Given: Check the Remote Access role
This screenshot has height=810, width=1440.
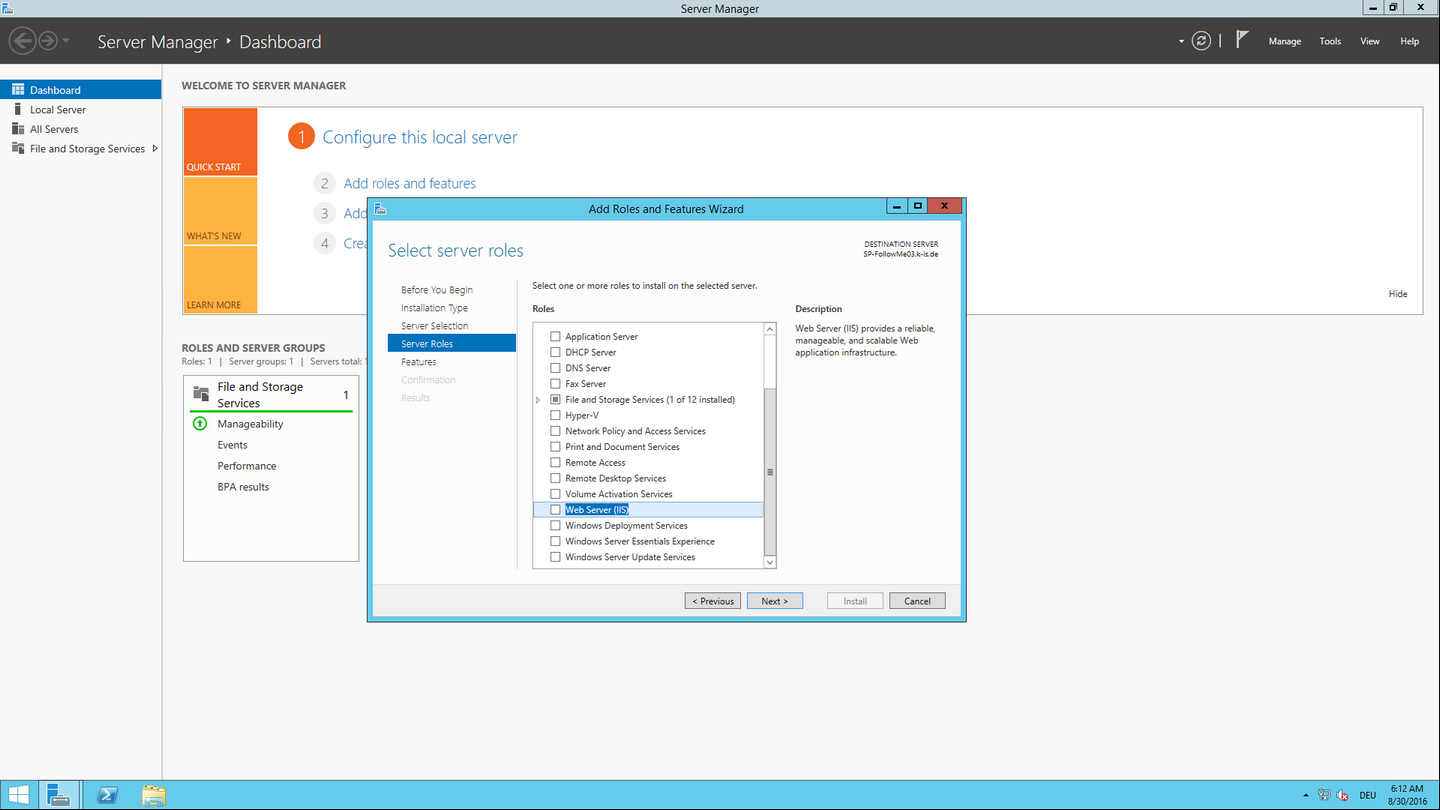Looking at the screenshot, I should click(556, 463).
